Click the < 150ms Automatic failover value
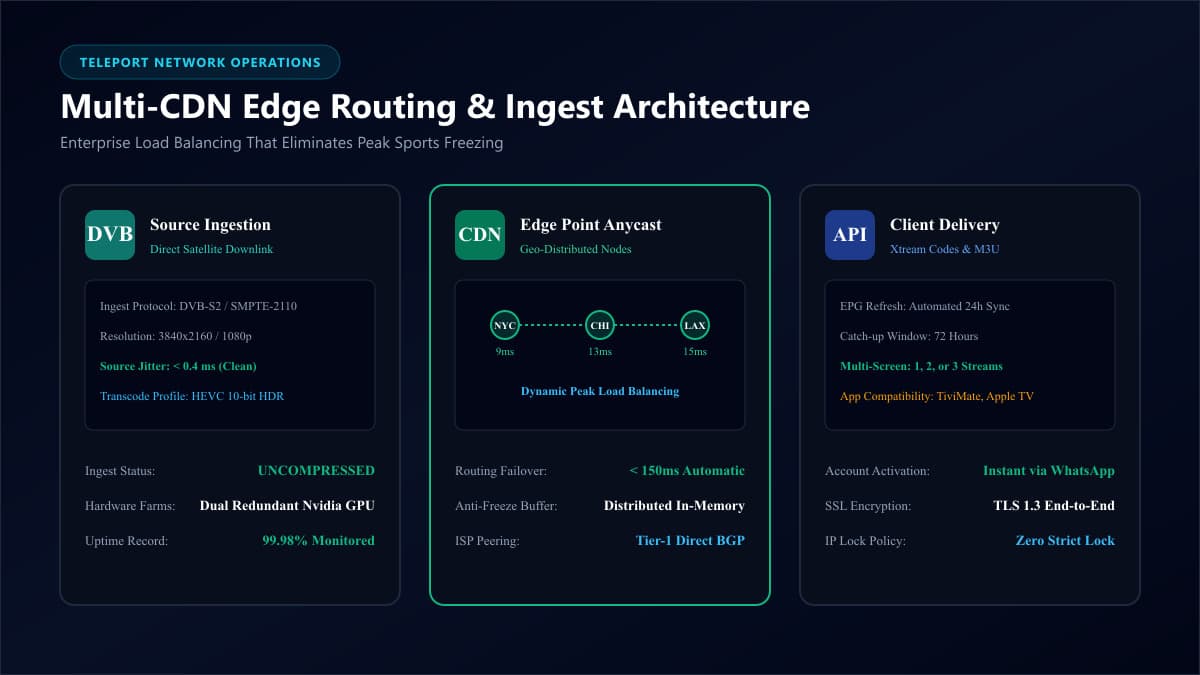 click(687, 470)
